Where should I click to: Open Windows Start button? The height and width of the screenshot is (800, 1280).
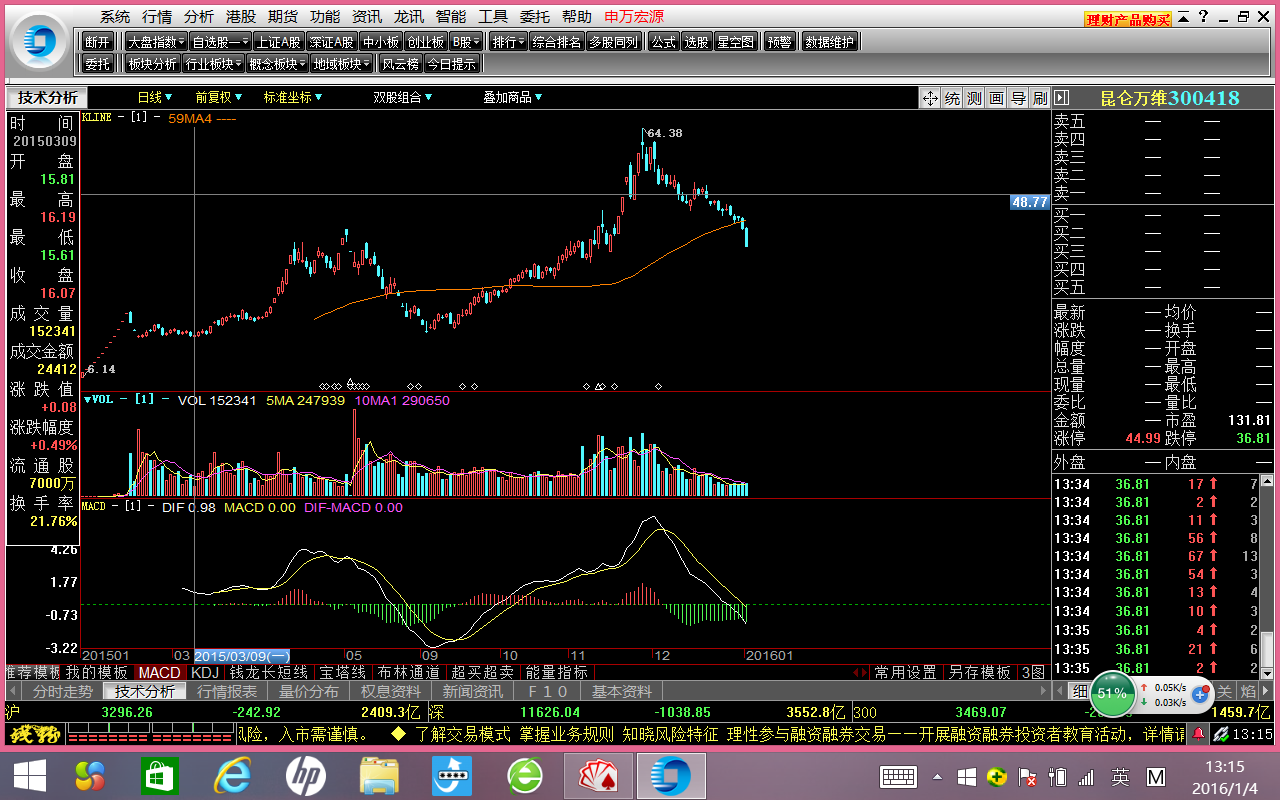pos(28,776)
